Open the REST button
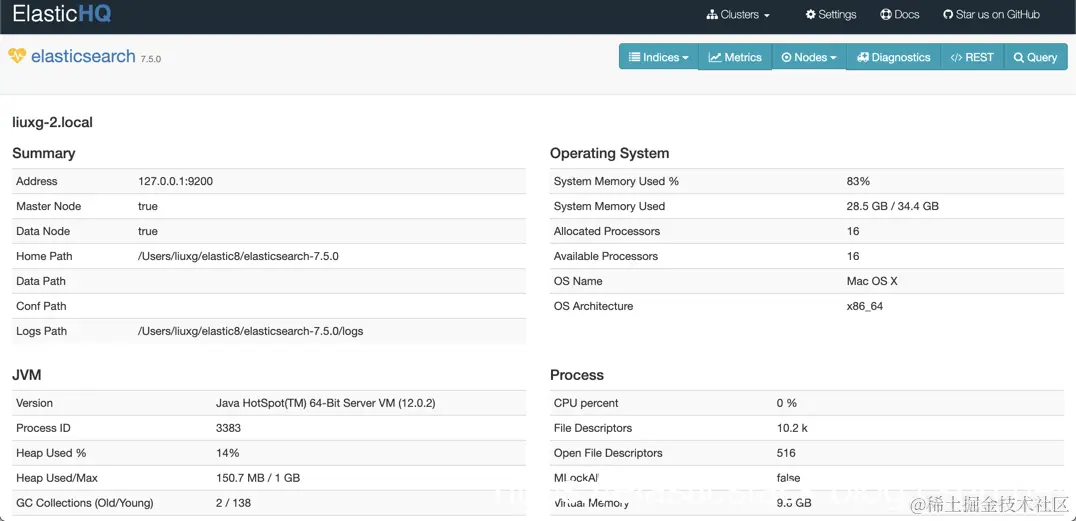The image size is (1076, 521). (972, 57)
